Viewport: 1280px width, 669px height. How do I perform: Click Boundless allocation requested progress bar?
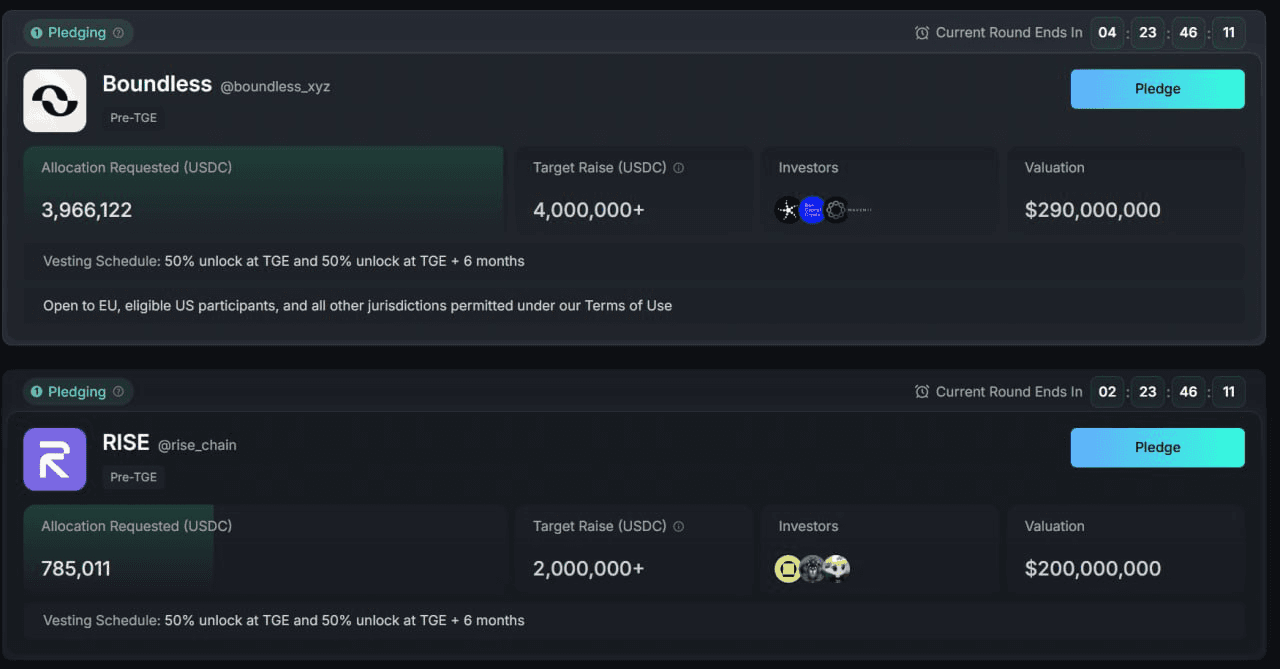pyautogui.click(x=264, y=190)
